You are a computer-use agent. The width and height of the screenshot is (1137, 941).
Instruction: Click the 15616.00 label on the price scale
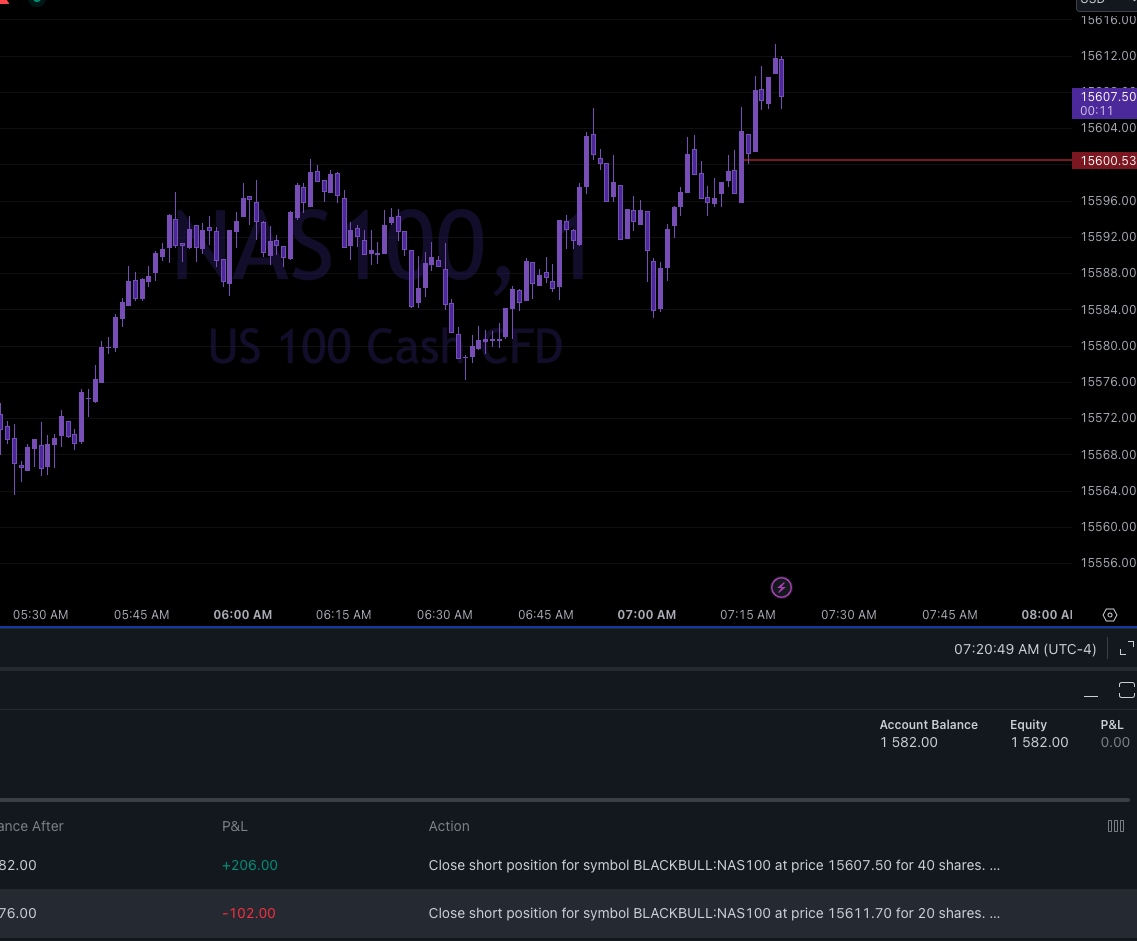[x=1107, y=19]
